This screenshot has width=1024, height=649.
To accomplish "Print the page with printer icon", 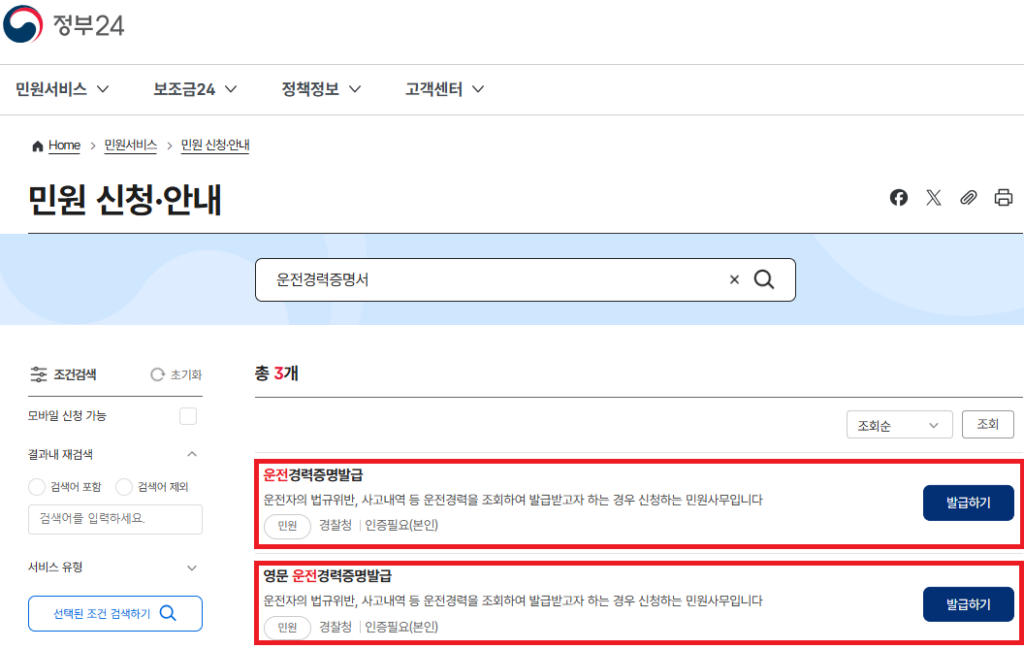I will [x=1003, y=197].
